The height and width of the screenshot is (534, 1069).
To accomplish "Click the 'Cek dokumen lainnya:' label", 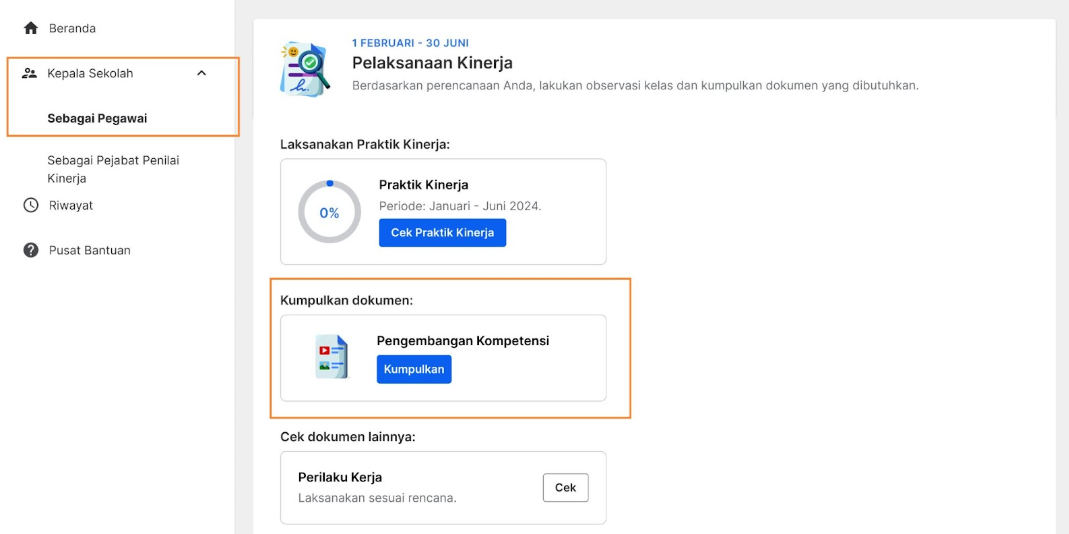I will [x=348, y=436].
